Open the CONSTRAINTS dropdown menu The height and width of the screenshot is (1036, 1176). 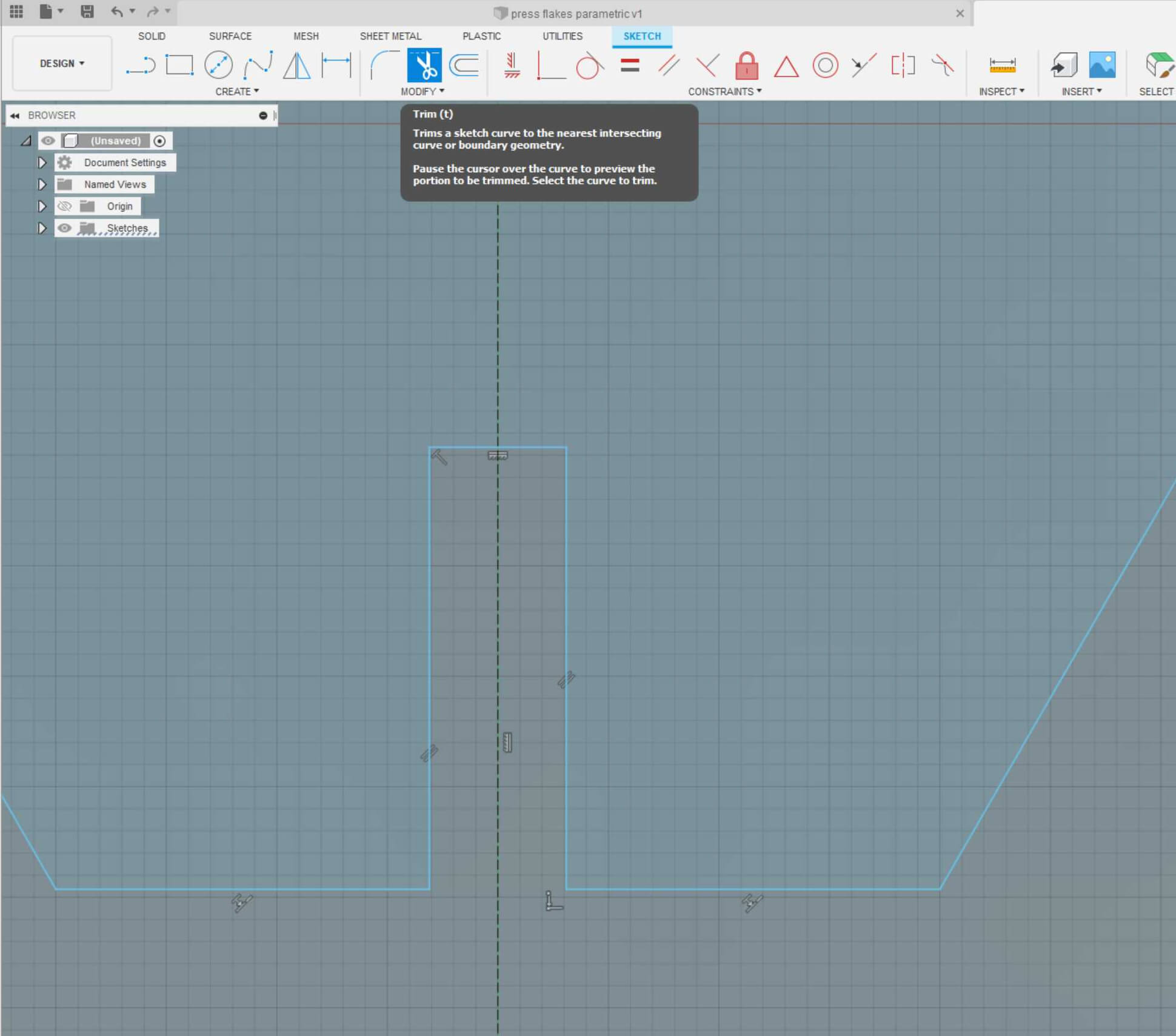pyautogui.click(x=725, y=92)
